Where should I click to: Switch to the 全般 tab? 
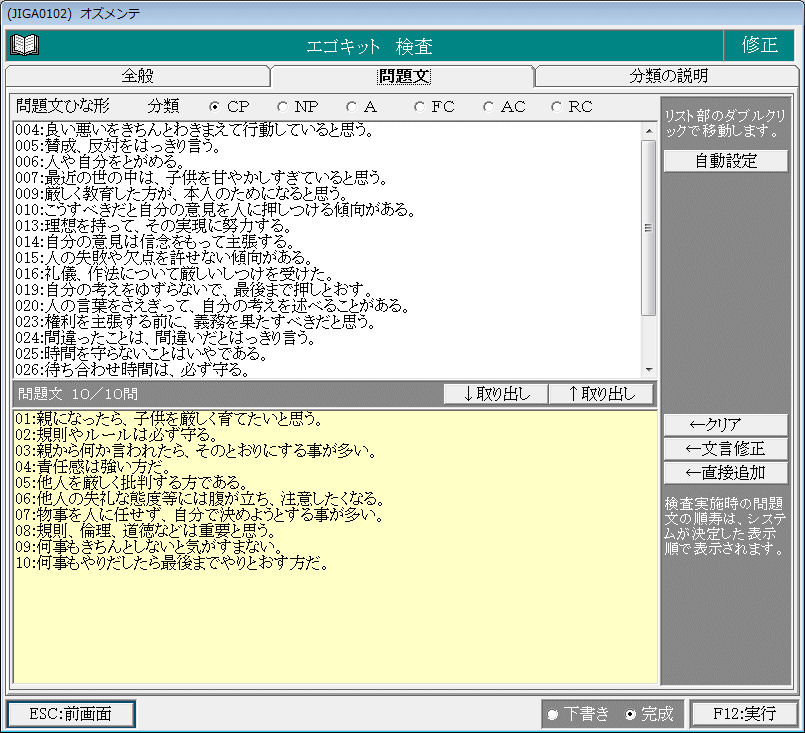point(138,76)
